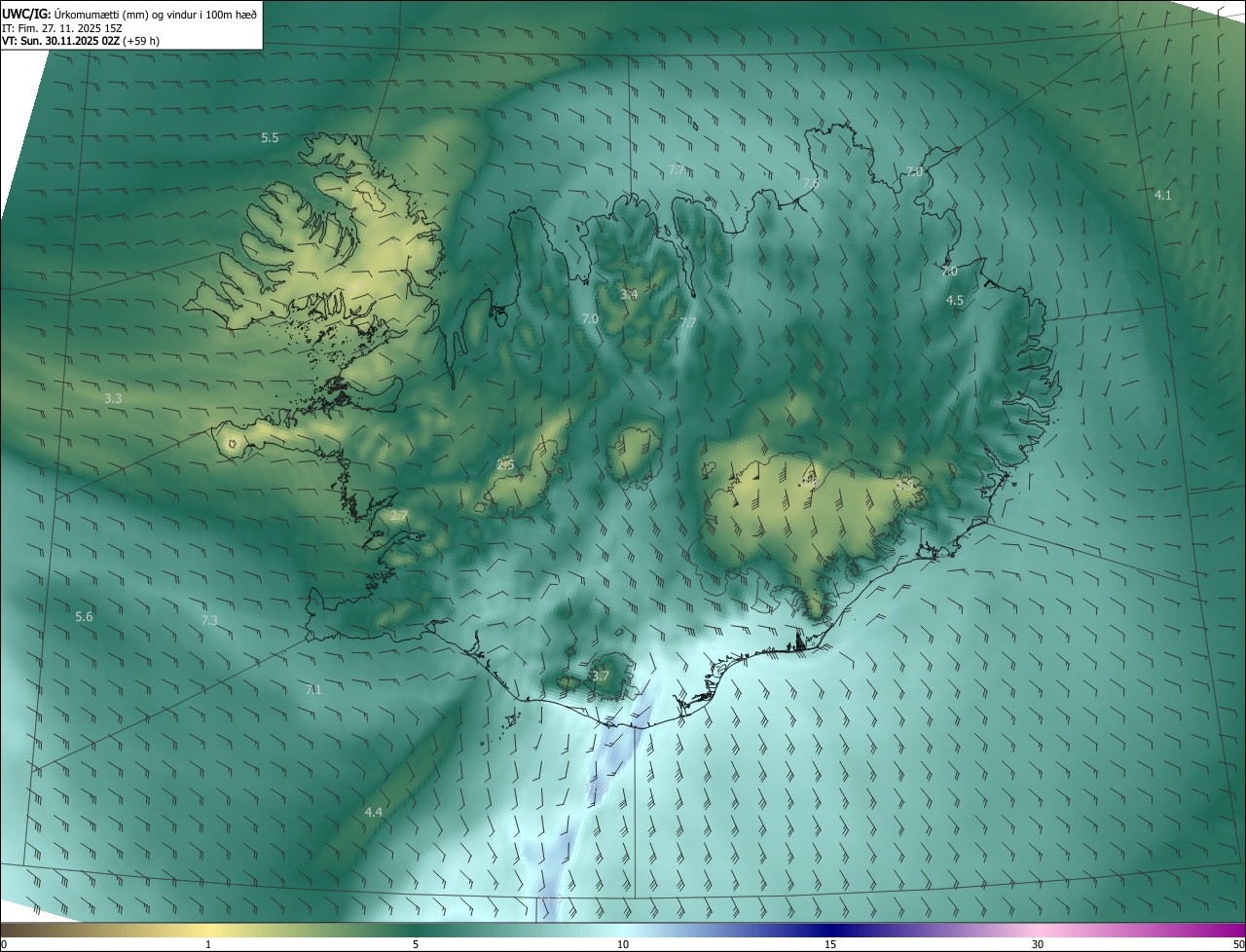The width and height of the screenshot is (1246, 952).
Task: Click the color scale label '15'
Action: point(830,944)
